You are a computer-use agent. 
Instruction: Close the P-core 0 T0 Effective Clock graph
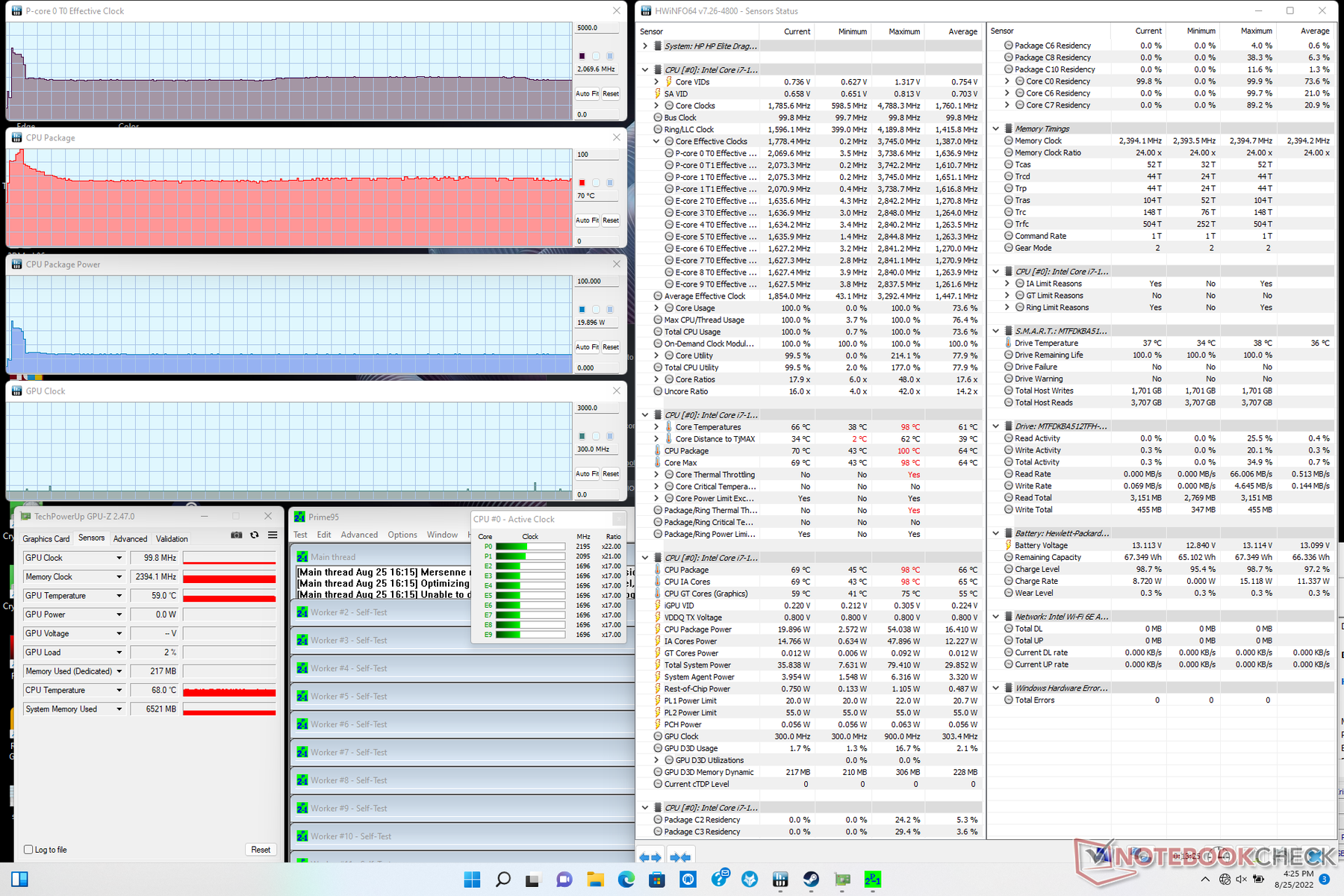616,11
